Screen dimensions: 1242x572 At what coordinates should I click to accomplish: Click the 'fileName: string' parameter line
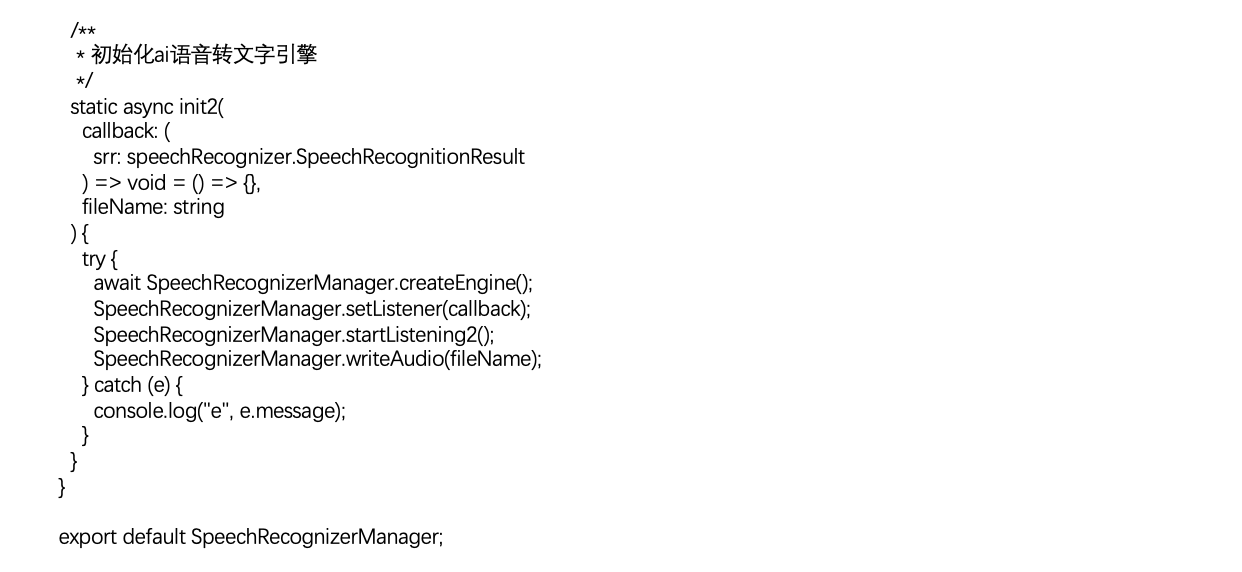(153, 207)
